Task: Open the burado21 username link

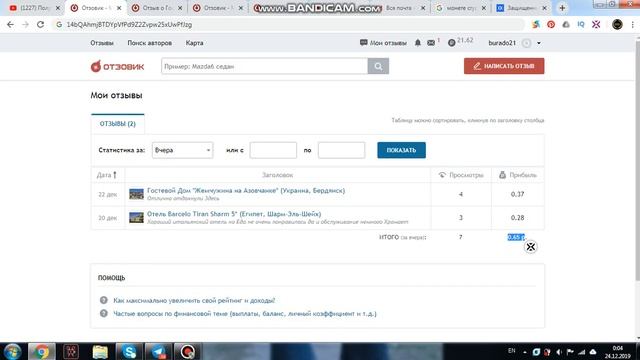Action: point(502,43)
